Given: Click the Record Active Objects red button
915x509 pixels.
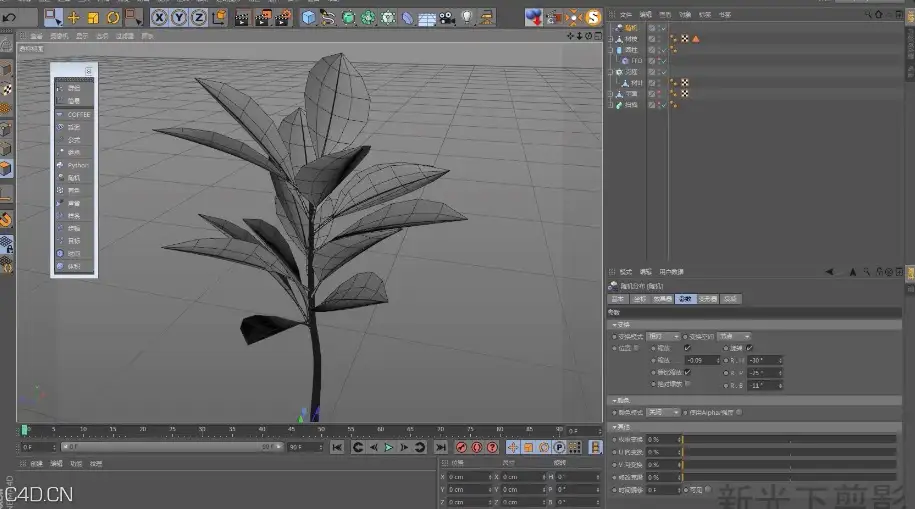Looking at the screenshot, I should [462, 447].
